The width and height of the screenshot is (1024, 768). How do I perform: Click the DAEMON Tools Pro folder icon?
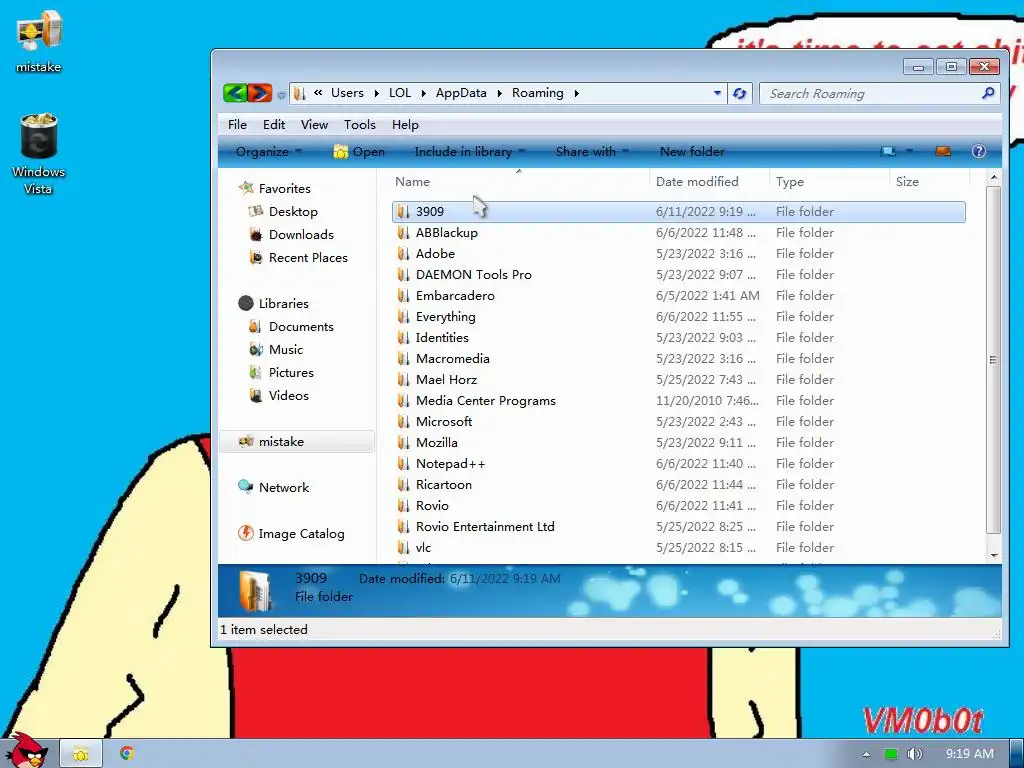404,274
